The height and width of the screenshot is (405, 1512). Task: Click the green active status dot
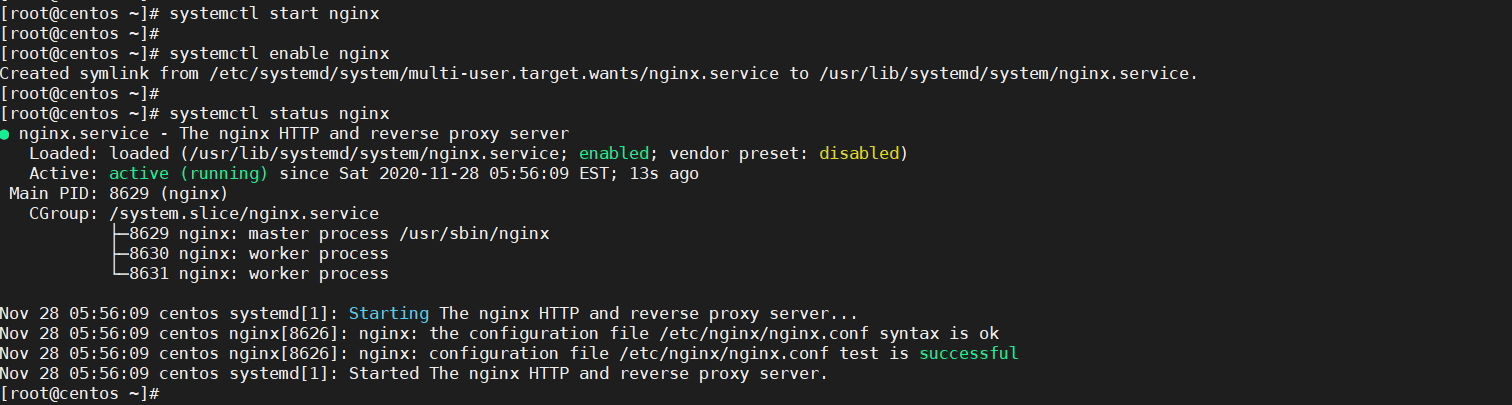pyautogui.click(x=5, y=134)
